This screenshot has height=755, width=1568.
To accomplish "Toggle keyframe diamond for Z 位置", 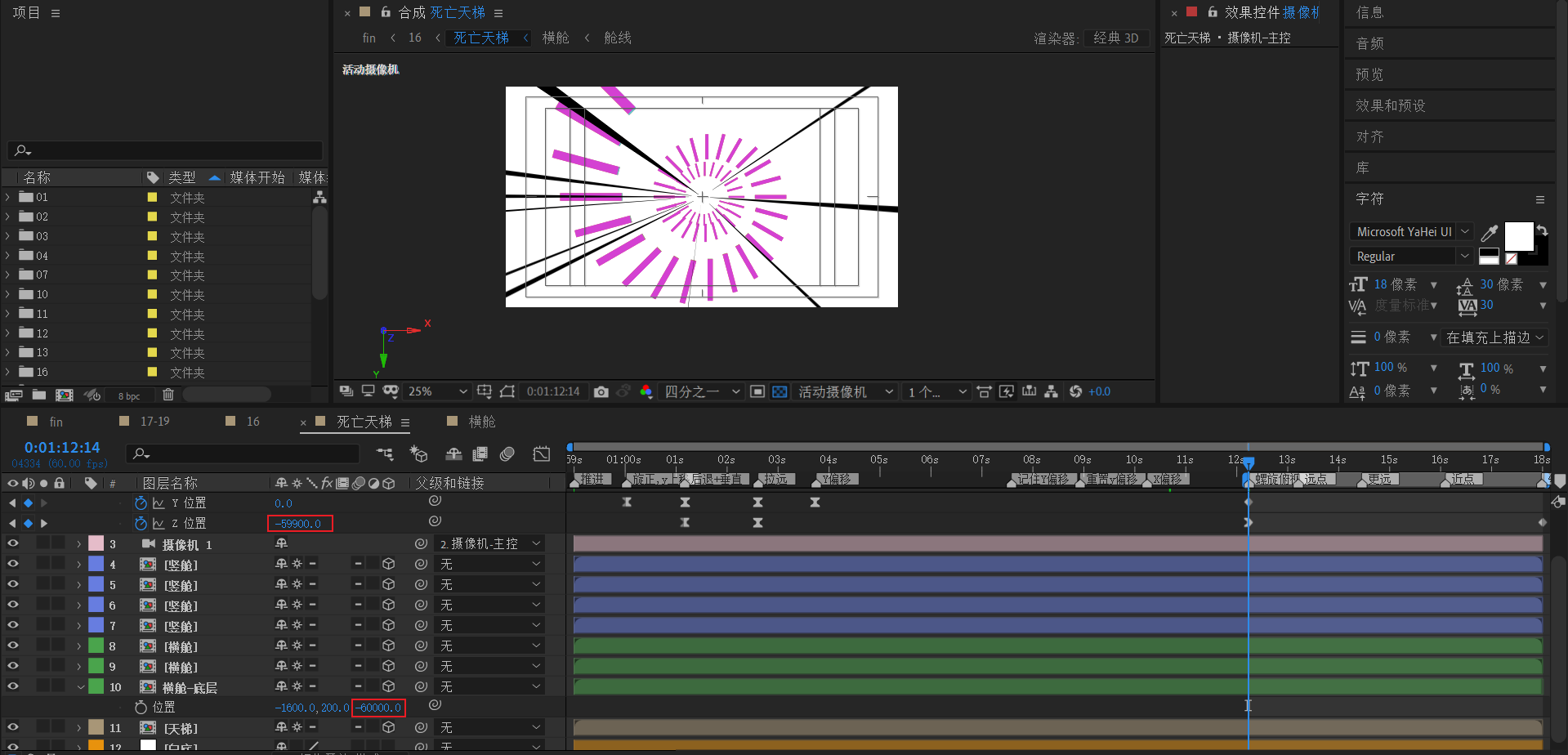I will (28, 524).
